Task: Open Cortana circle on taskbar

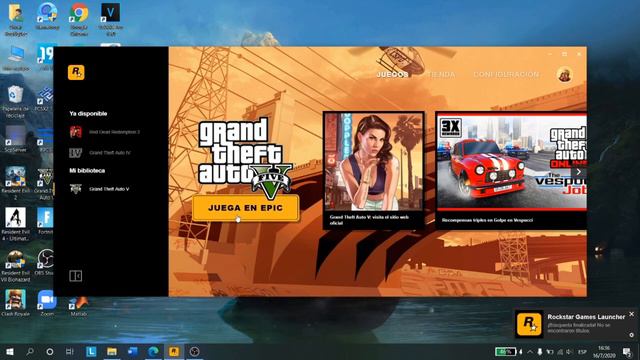Action: pos(50,351)
